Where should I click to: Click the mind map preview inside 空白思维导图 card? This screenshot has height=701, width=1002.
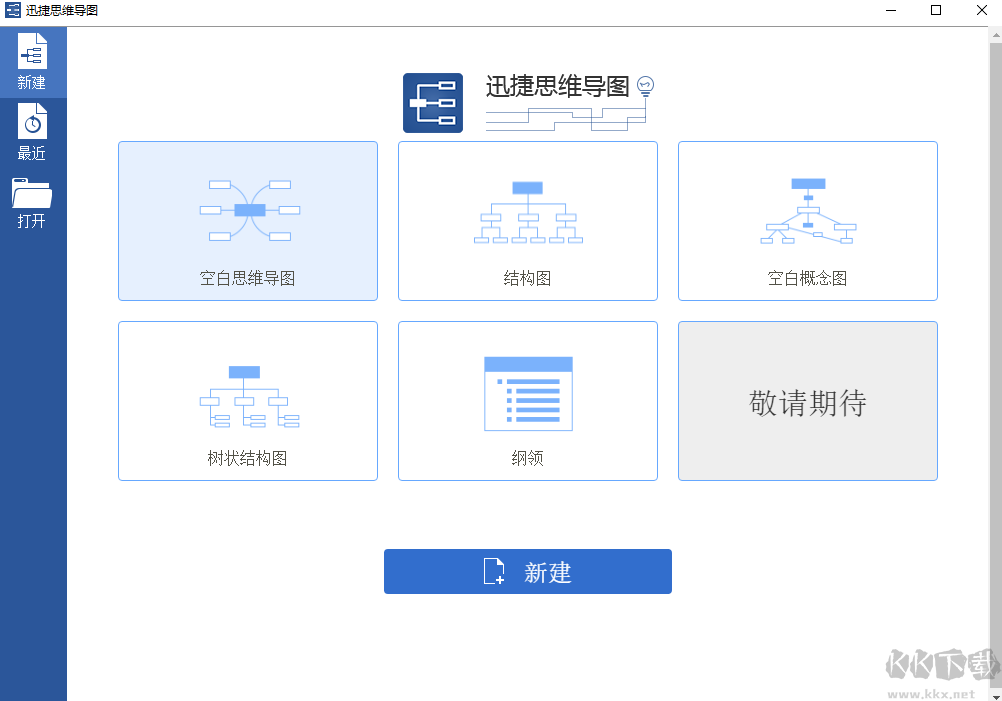[x=247, y=210]
